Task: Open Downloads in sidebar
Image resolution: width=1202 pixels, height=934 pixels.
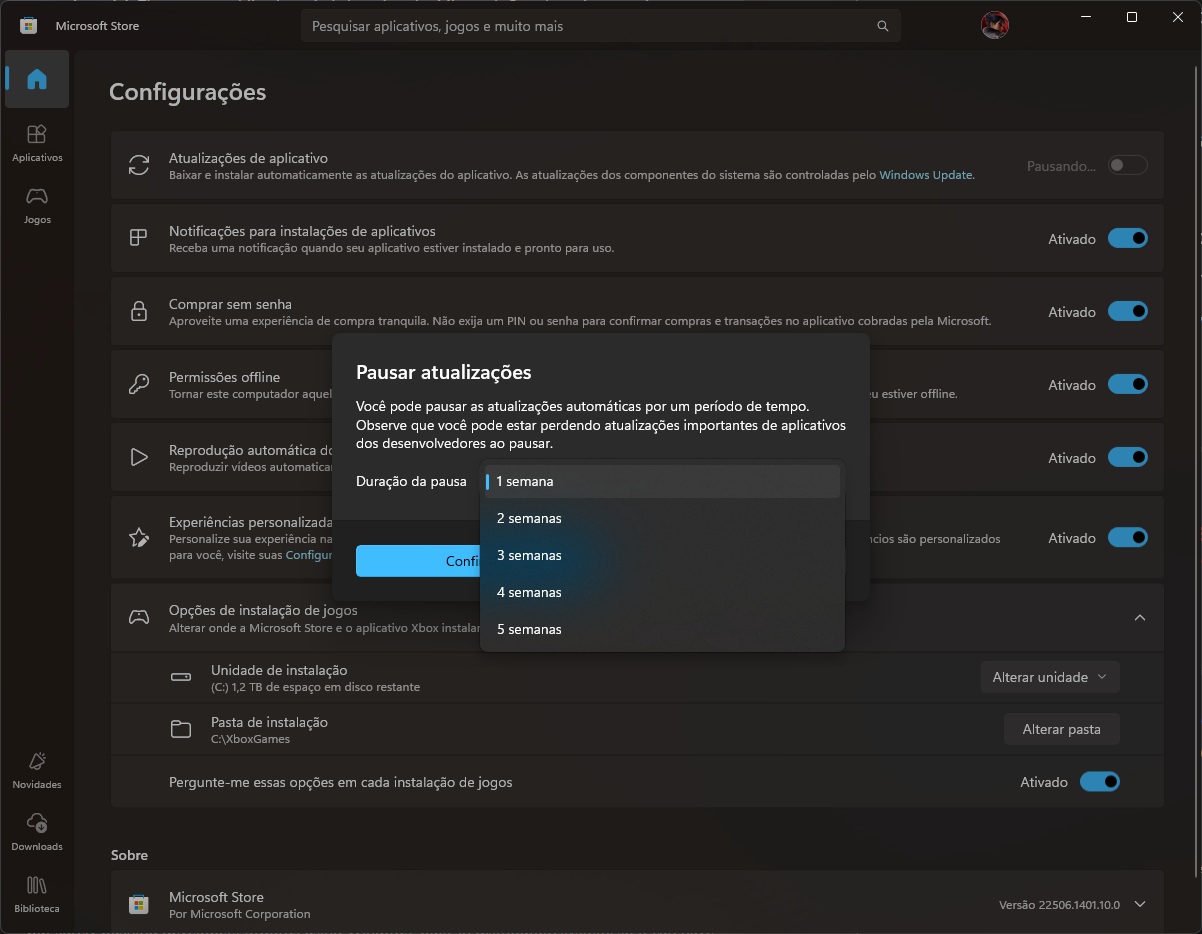Action: 37,832
